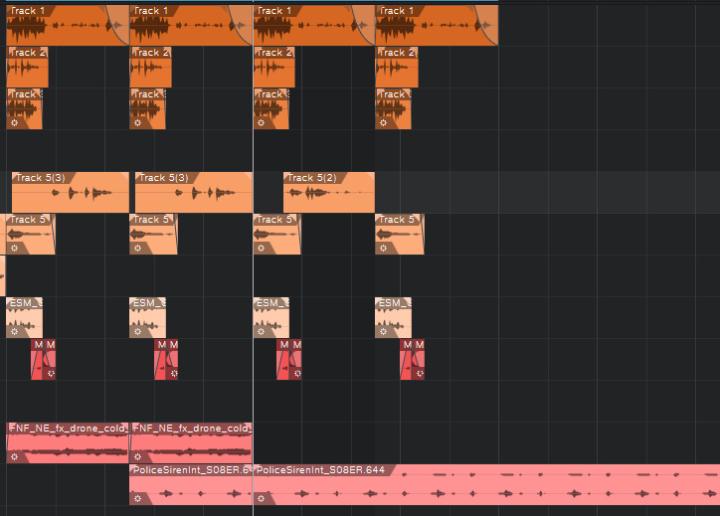The image size is (720, 516).
Task: Open event FX gear on second ESM clip
Action: [x=137, y=331]
